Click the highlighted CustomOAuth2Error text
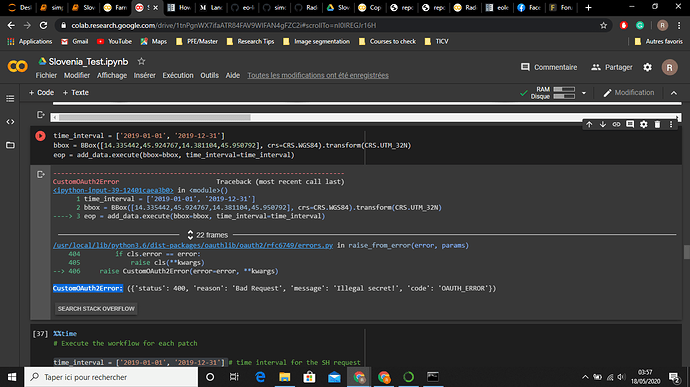690x387 pixels. pyautogui.click(x=88, y=288)
